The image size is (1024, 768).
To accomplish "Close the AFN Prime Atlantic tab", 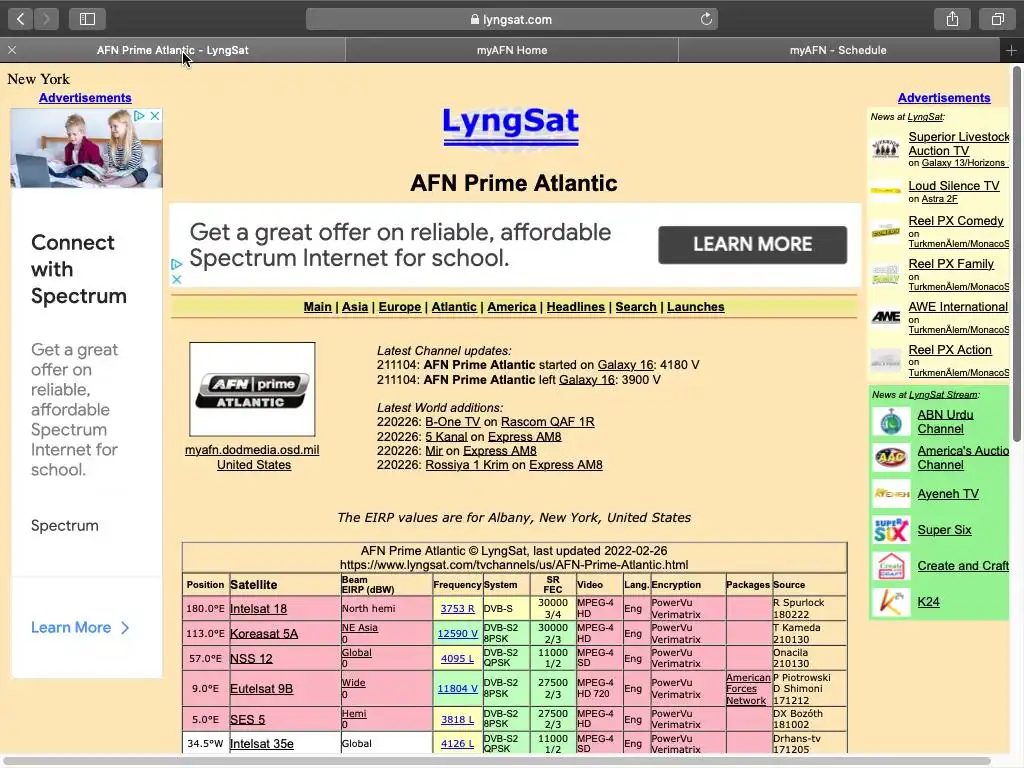I will click(x=12, y=50).
